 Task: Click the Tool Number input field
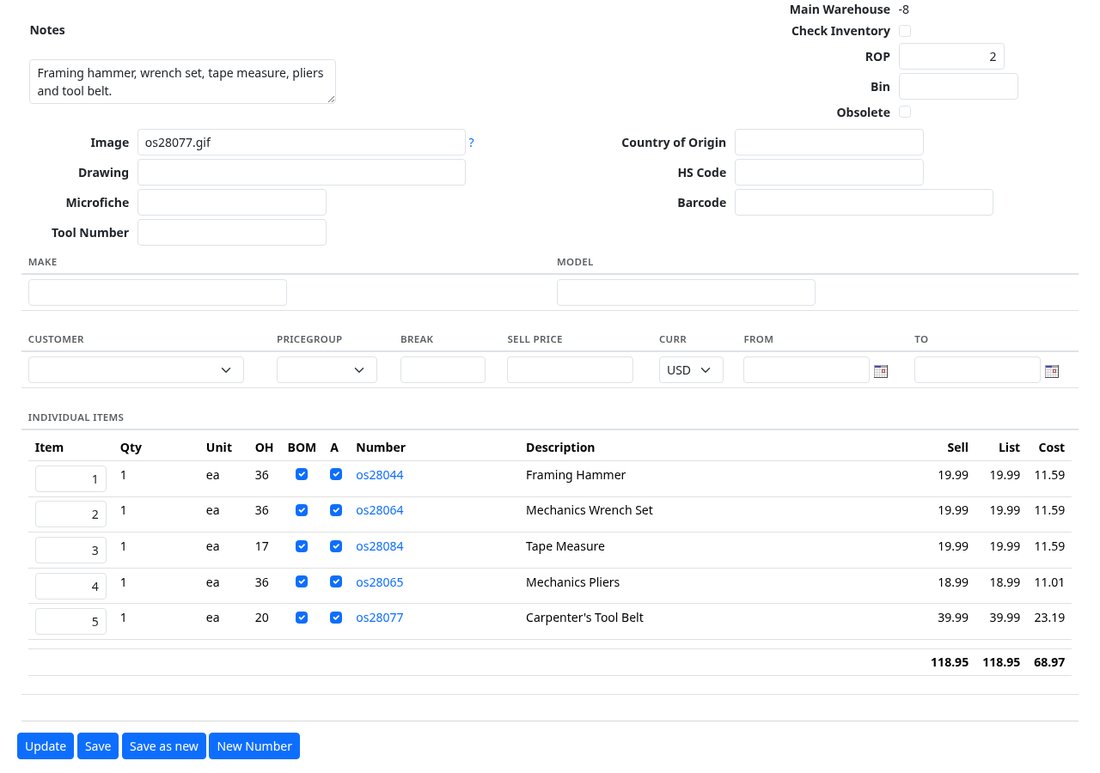tap(232, 233)
